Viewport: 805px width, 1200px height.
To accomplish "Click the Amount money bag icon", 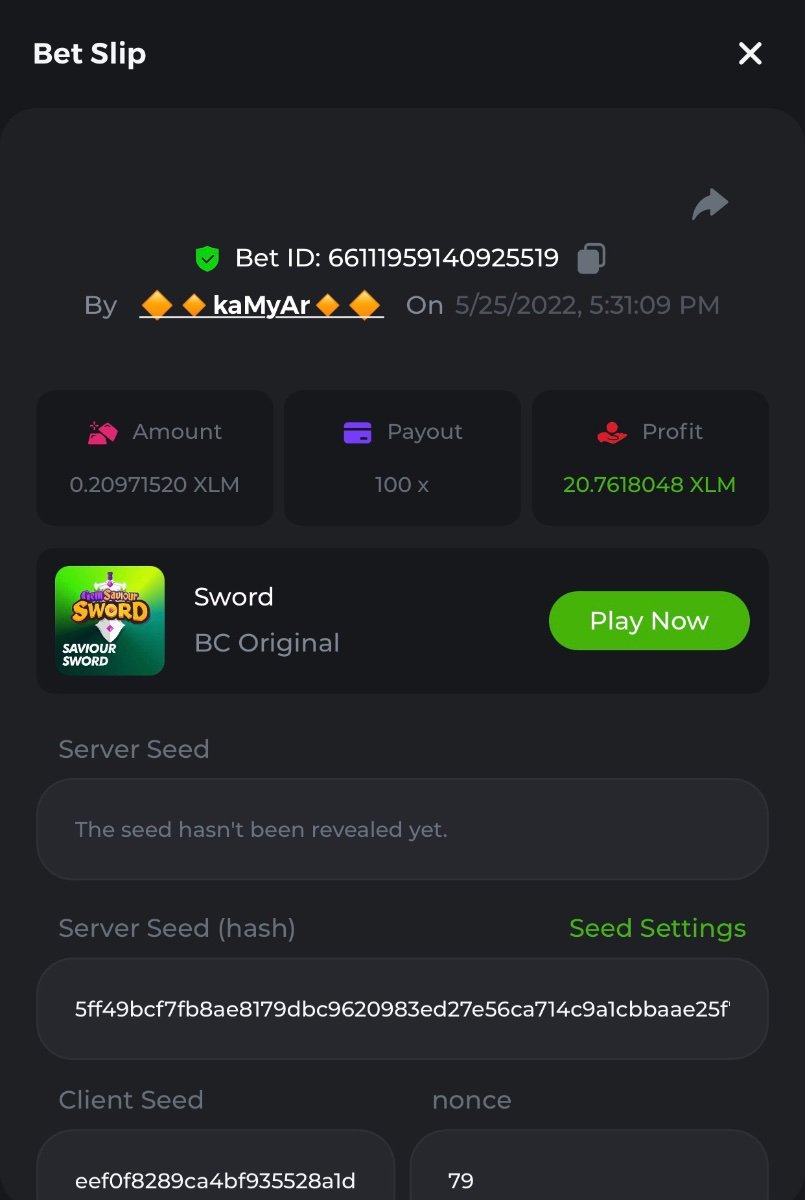I will [103, 433].
